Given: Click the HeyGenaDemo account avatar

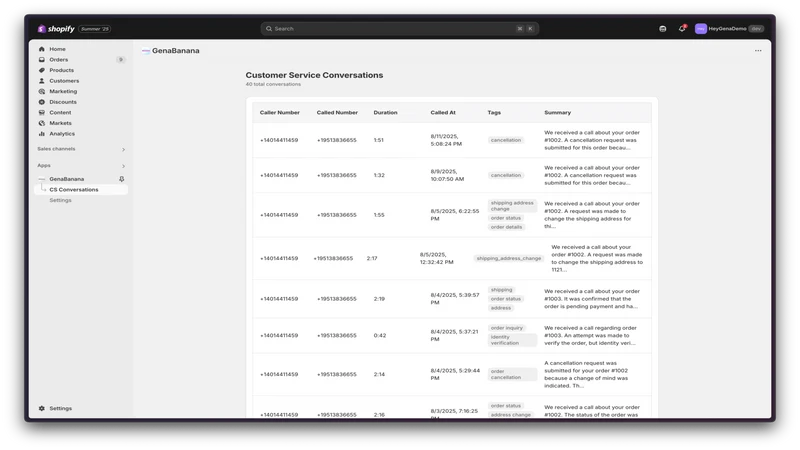Looking at the screenshot, I should [x=701, y=29].
